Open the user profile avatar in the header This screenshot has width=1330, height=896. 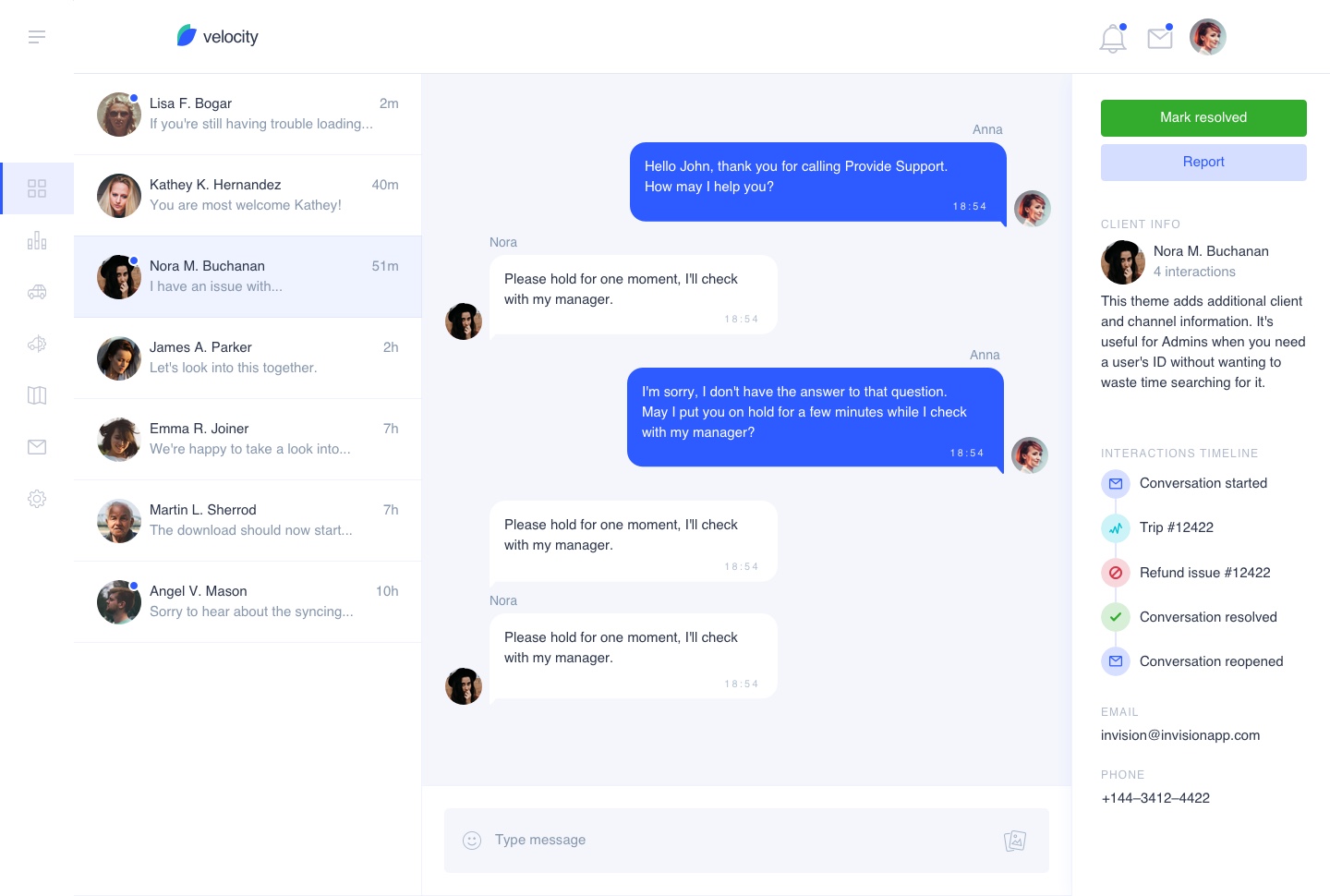pyautogui.click(x=1208, y=37)
